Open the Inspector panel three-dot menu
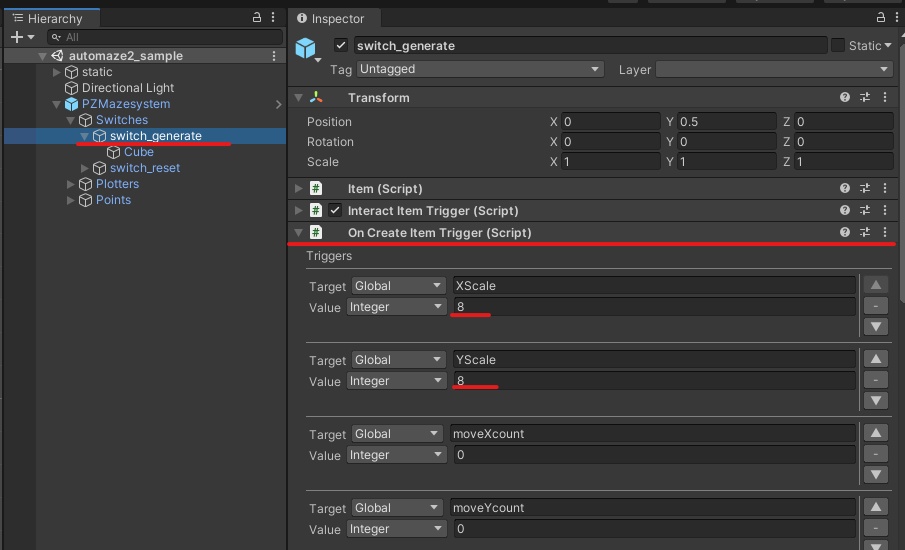 (897, 17)
